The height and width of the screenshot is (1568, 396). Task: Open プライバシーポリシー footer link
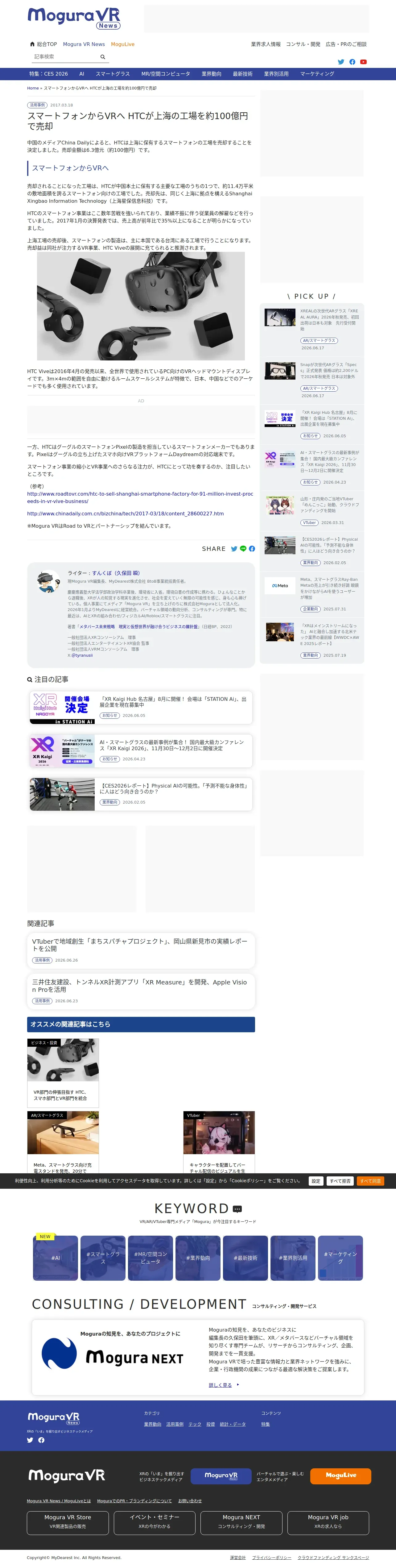coord(272,1558)
